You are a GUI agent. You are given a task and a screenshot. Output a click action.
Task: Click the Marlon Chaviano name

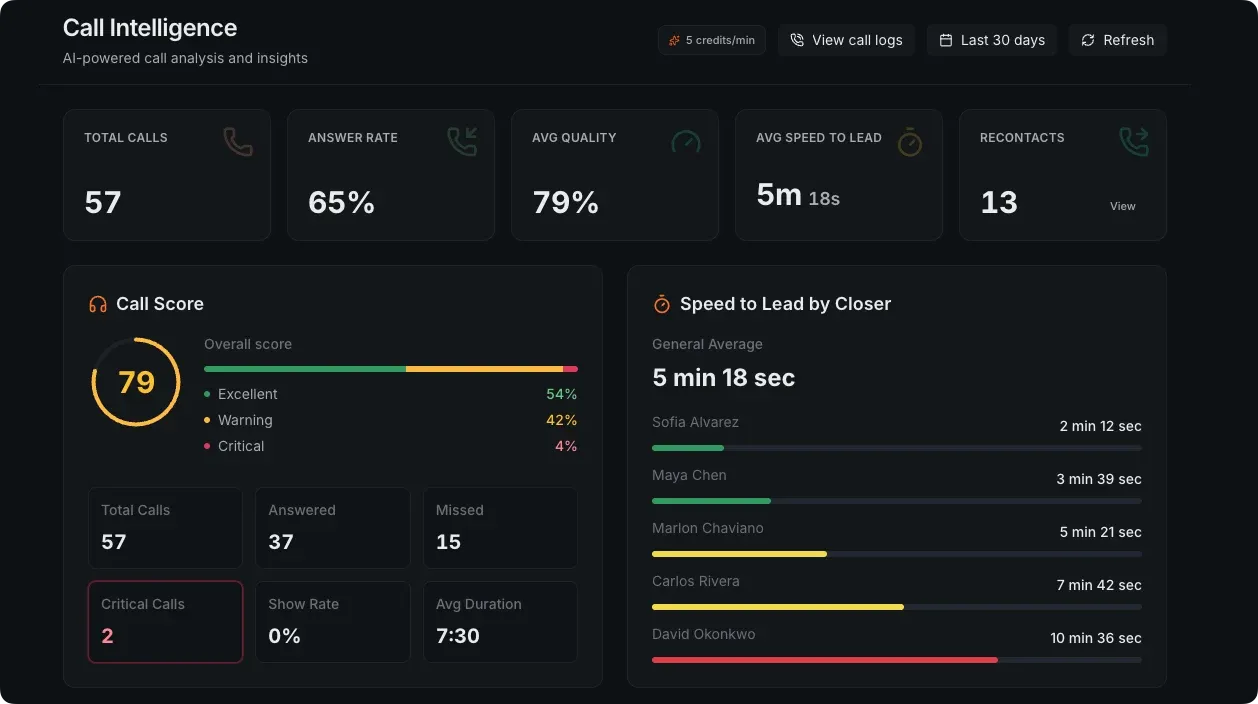pyautogui.click(x=708, y=528)
